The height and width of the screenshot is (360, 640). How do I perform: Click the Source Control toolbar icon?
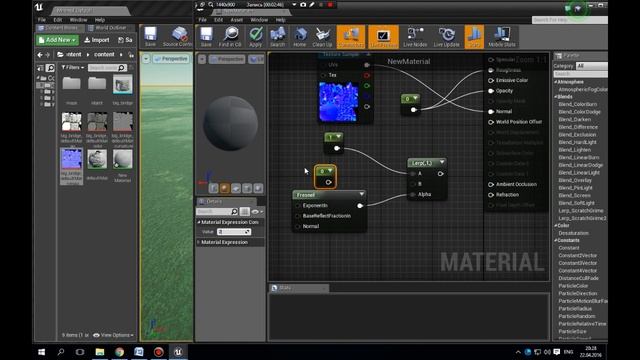tap(178, 37)
